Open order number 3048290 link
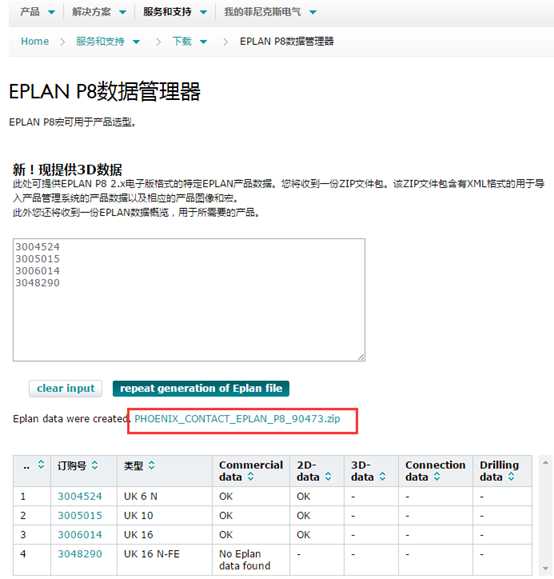The height and width of the screenshot is (579, 554). click(x=80, y=554)
